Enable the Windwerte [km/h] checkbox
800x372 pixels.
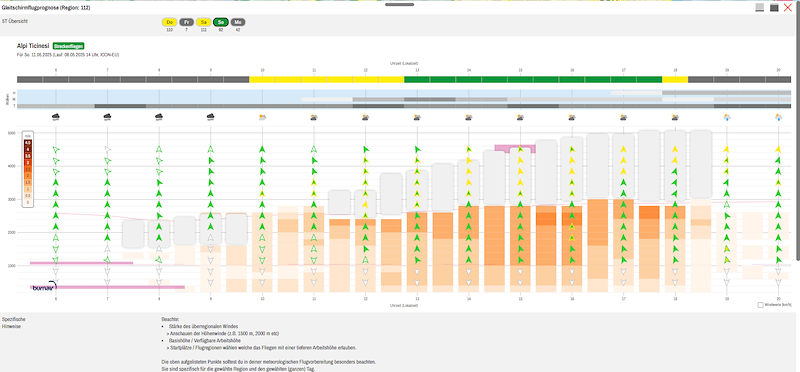click(761, 305)
